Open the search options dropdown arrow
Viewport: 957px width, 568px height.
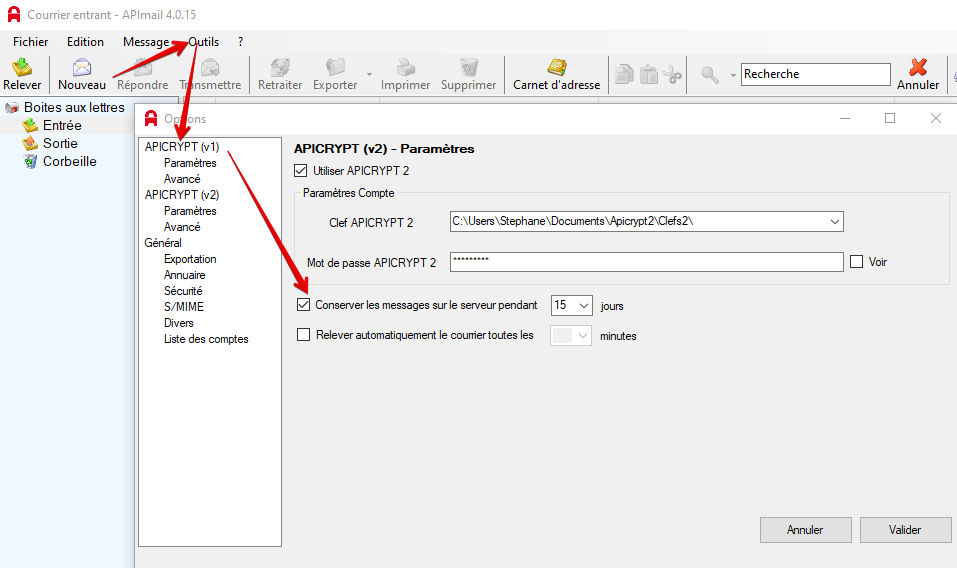(733, 75)
